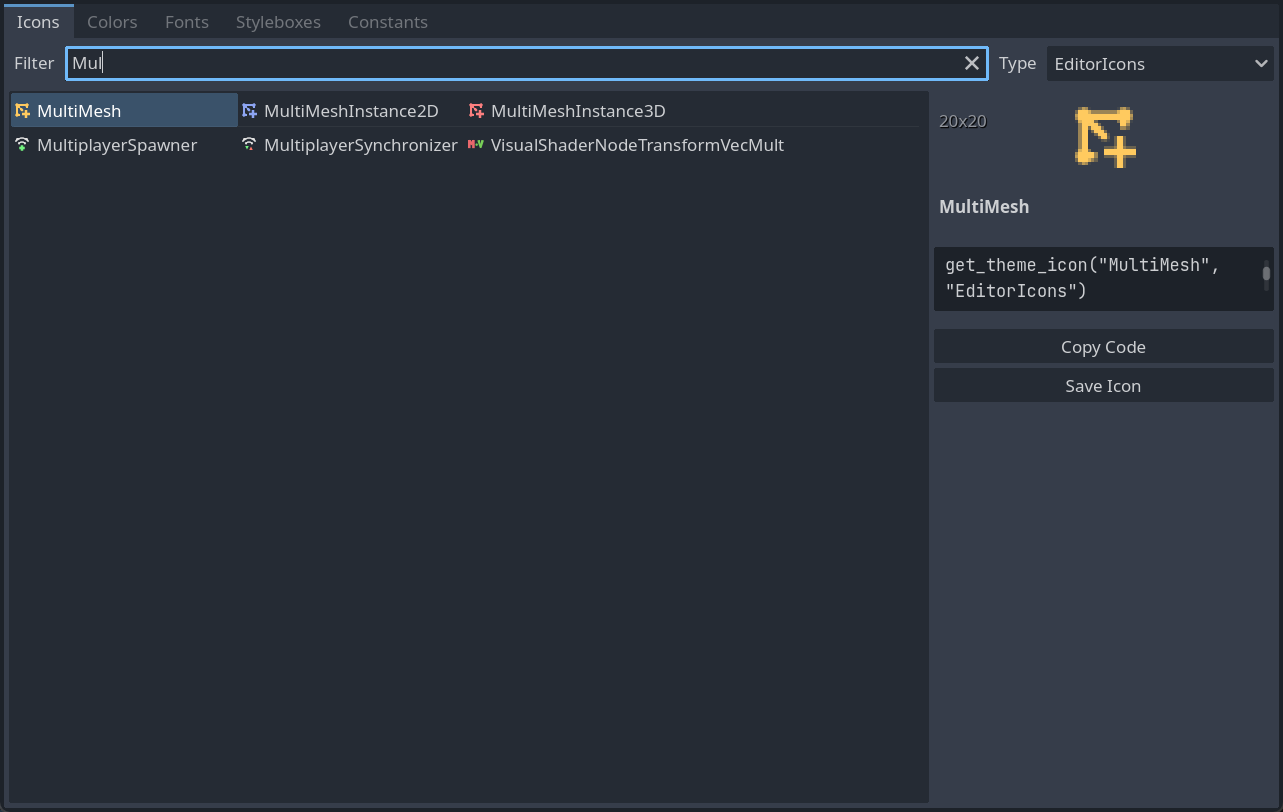Click the VisualShaderNodeTransformVecMult icon

coord(476,145)
